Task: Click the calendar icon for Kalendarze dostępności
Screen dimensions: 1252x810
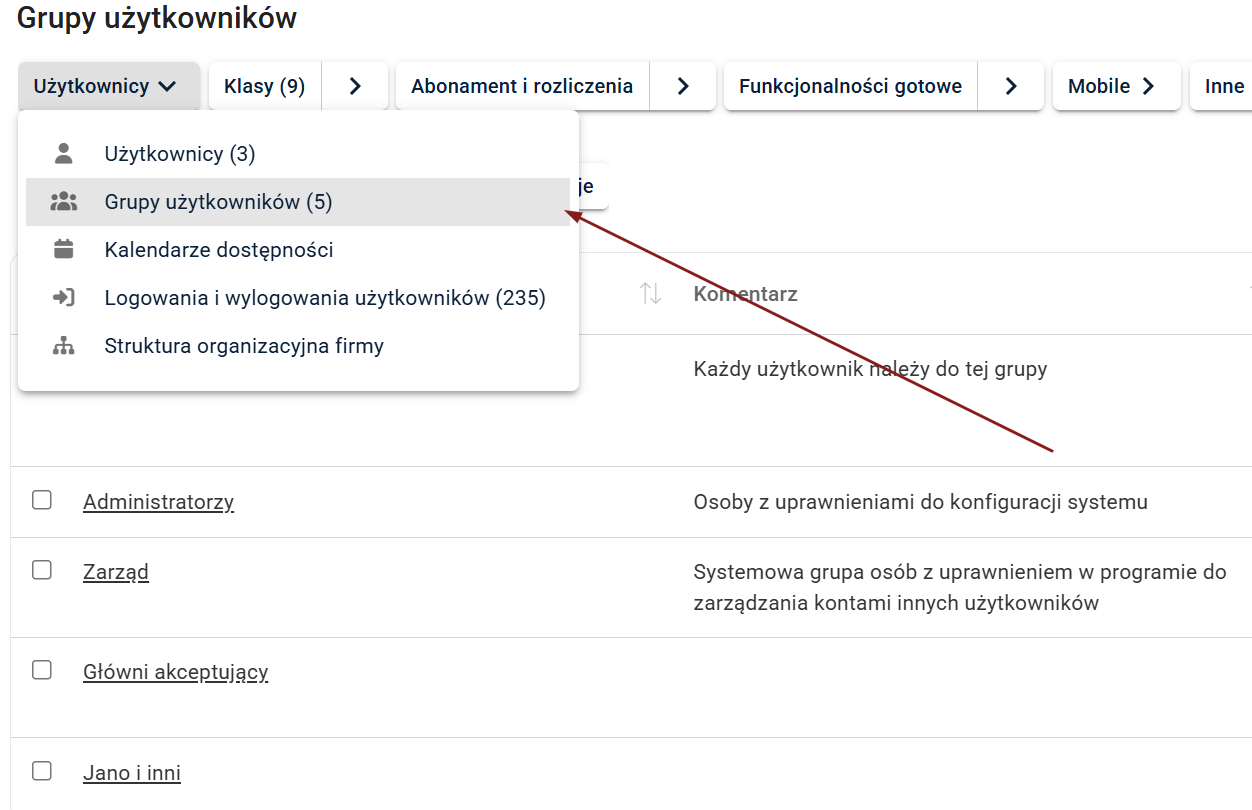Action: coord(64,250)
